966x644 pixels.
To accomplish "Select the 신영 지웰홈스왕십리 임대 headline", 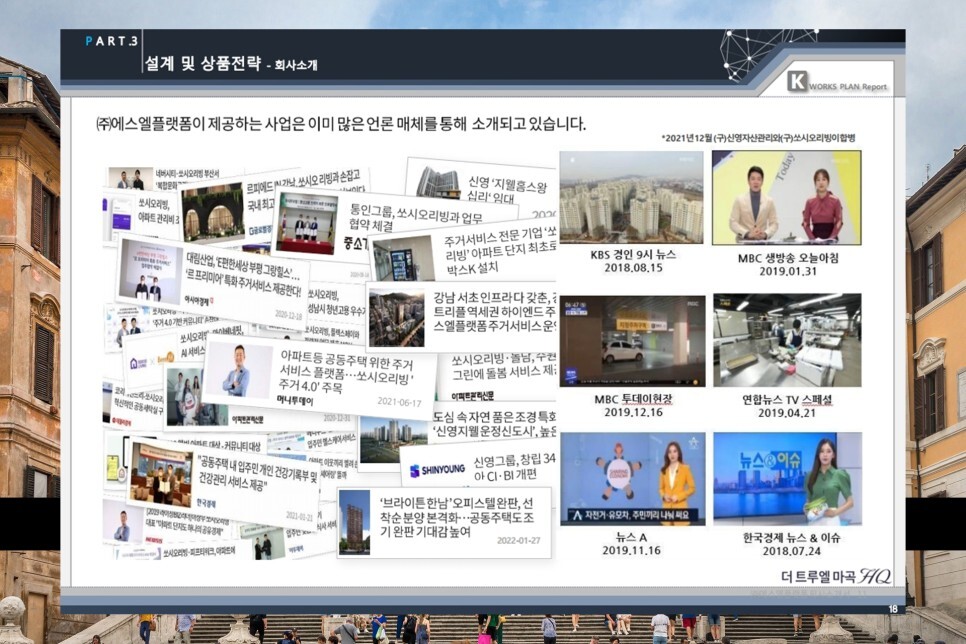I will (x=506, y=189).
